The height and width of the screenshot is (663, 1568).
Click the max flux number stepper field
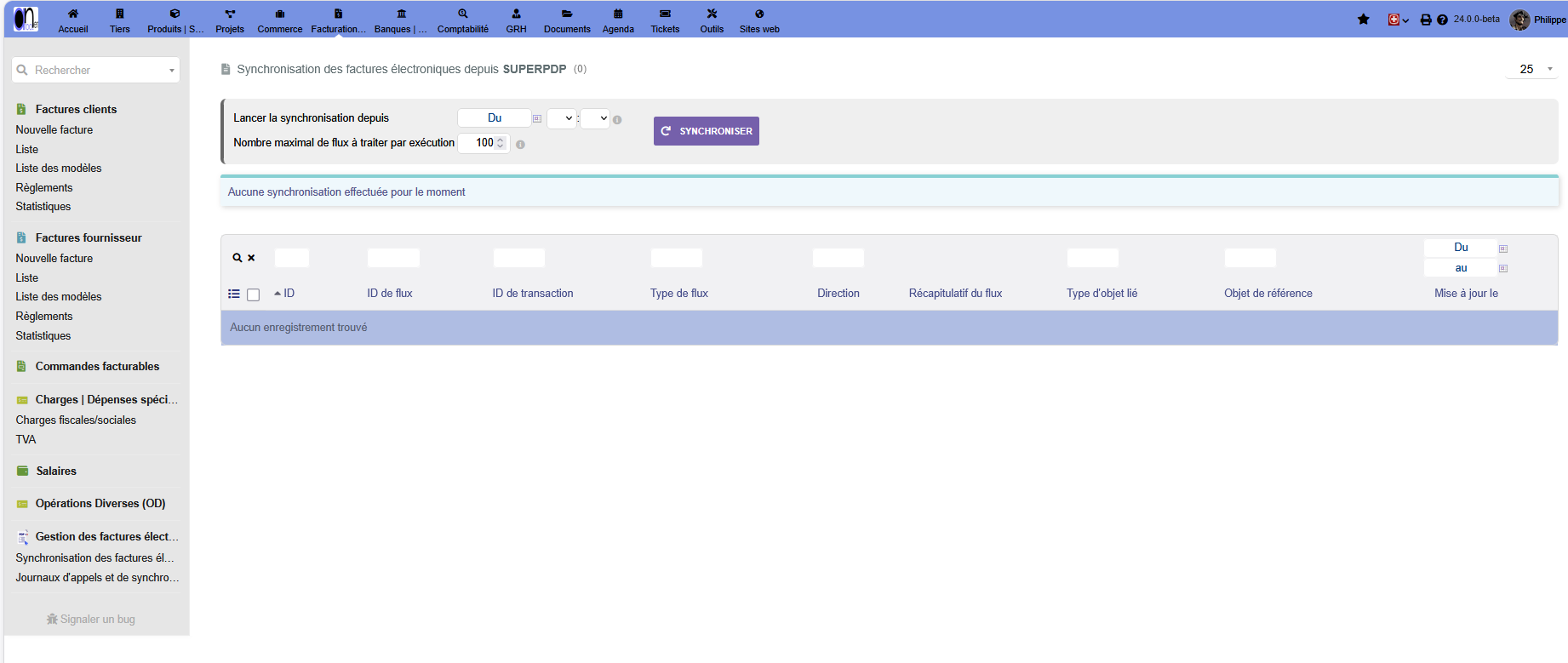484,143
